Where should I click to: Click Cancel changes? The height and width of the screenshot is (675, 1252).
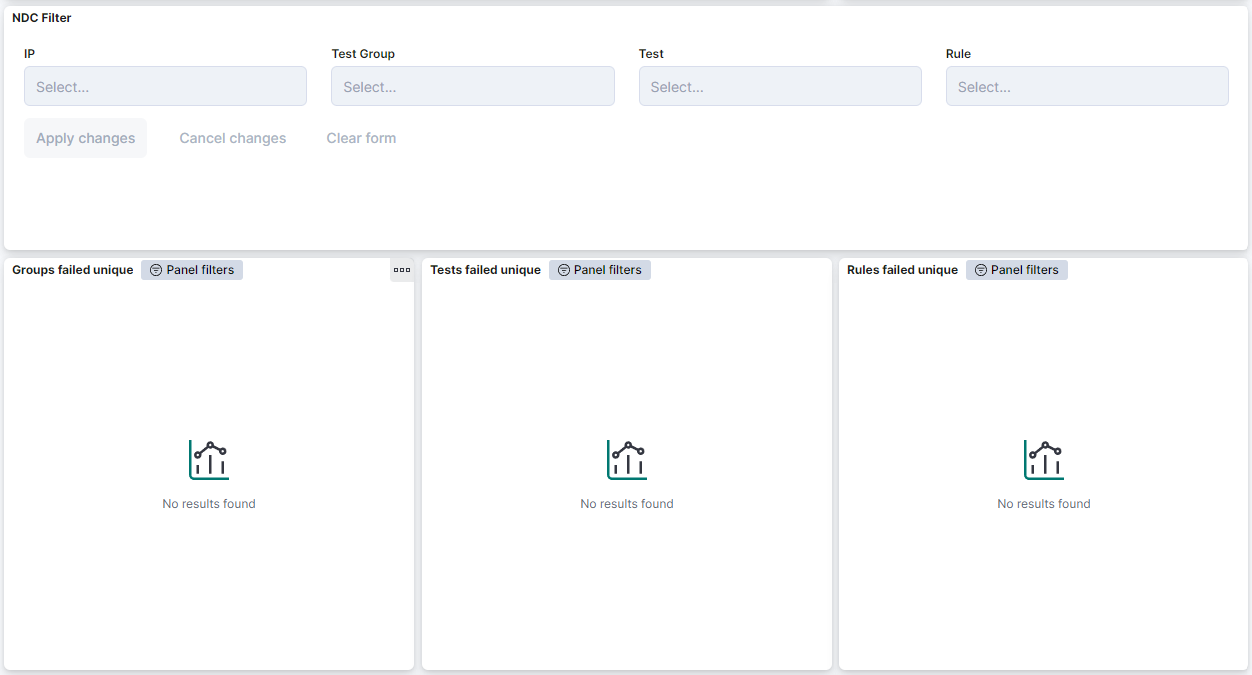pyautogui.click(x=233, y=138)
